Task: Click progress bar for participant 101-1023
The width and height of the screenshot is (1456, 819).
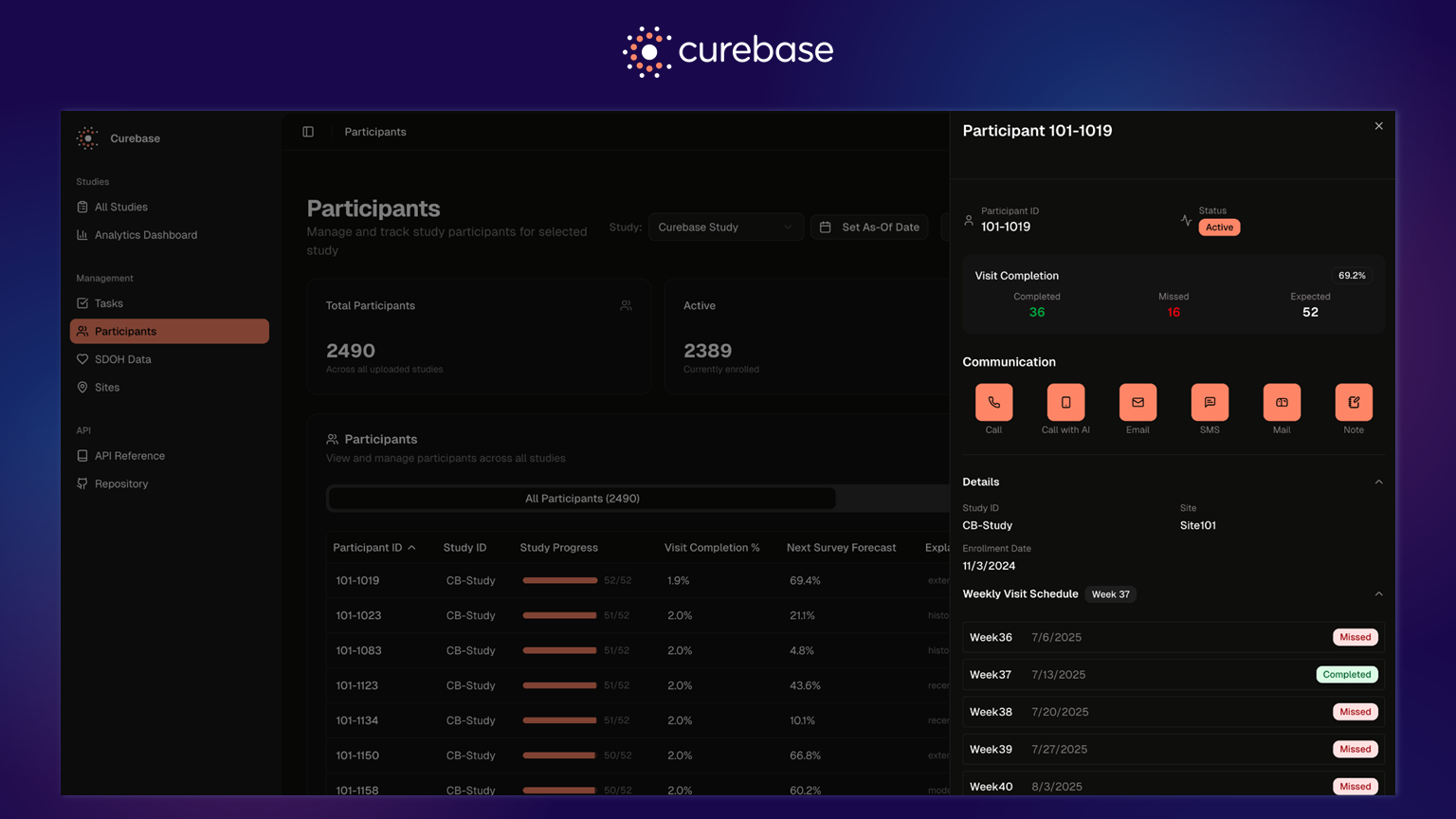Action: coord(559,615)
